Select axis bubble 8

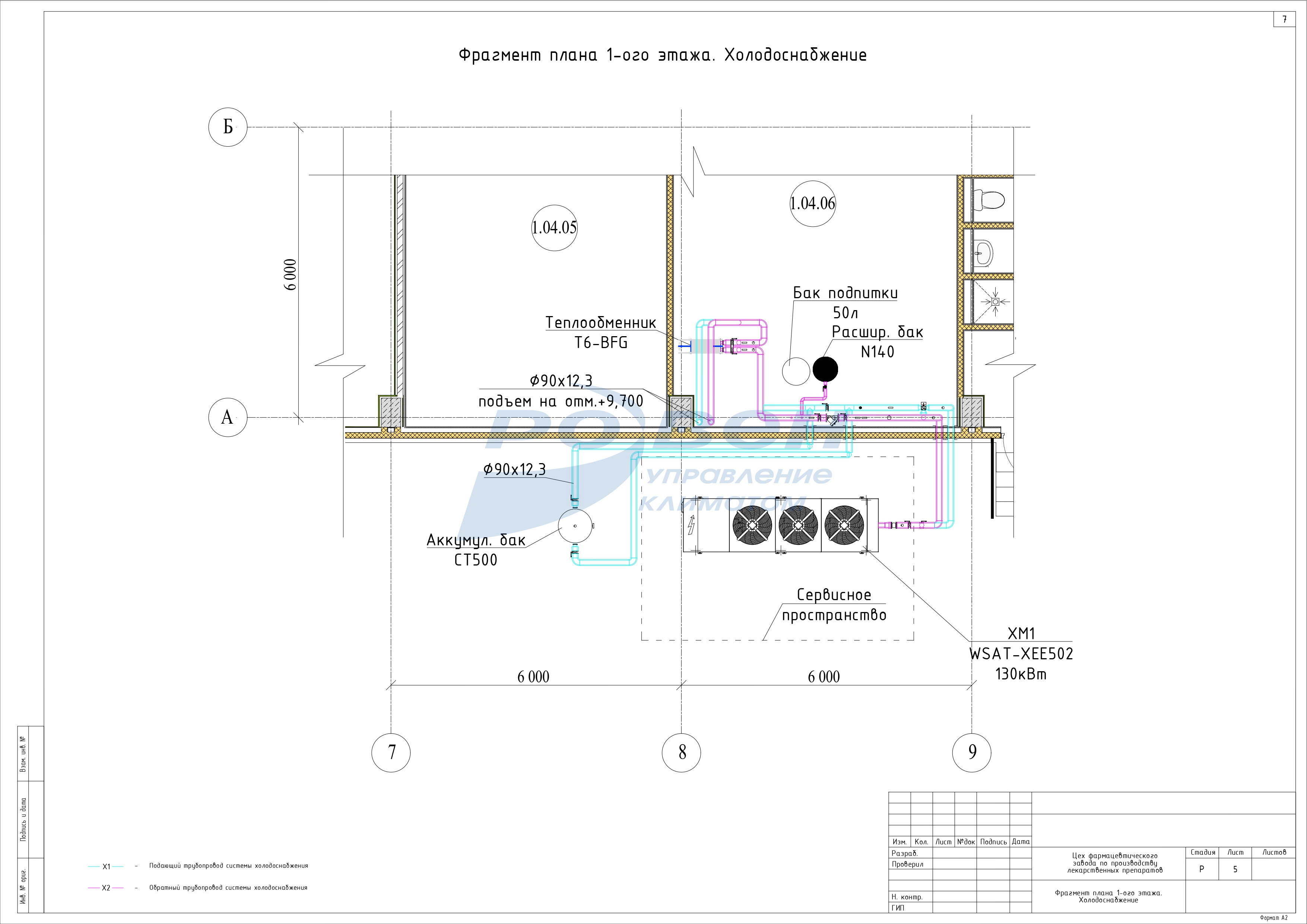coord(681,752)
